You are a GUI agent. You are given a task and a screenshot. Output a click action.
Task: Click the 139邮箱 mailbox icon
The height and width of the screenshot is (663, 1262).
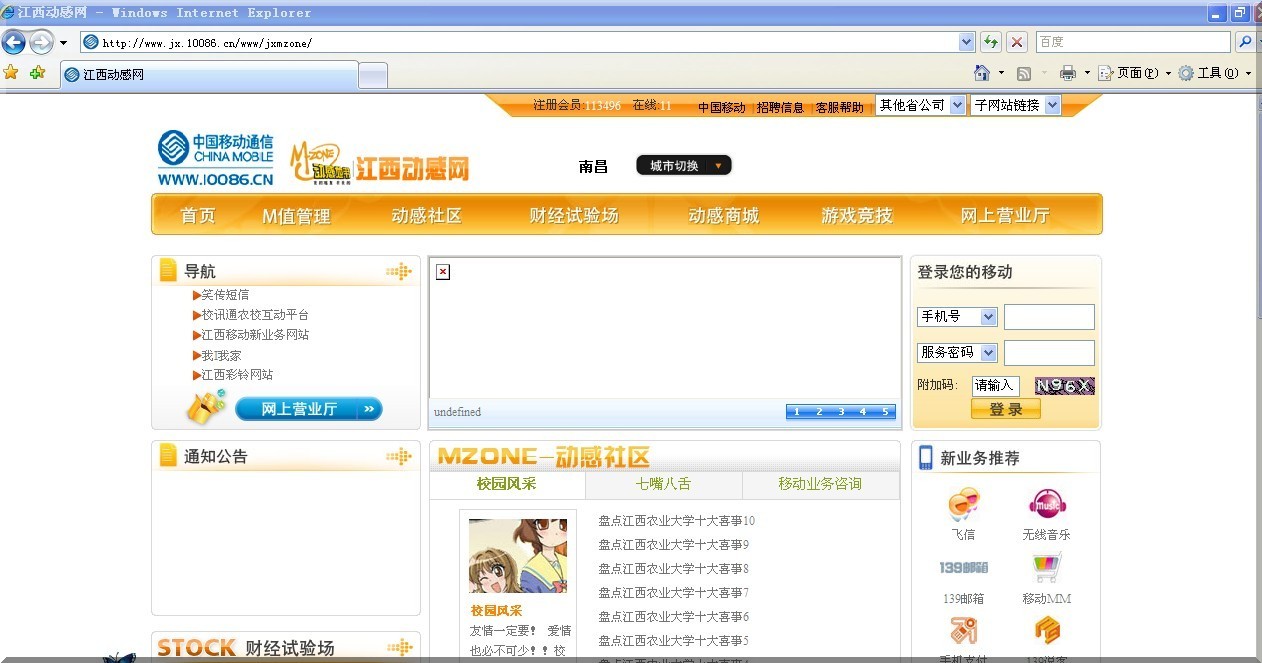point(963,568)
